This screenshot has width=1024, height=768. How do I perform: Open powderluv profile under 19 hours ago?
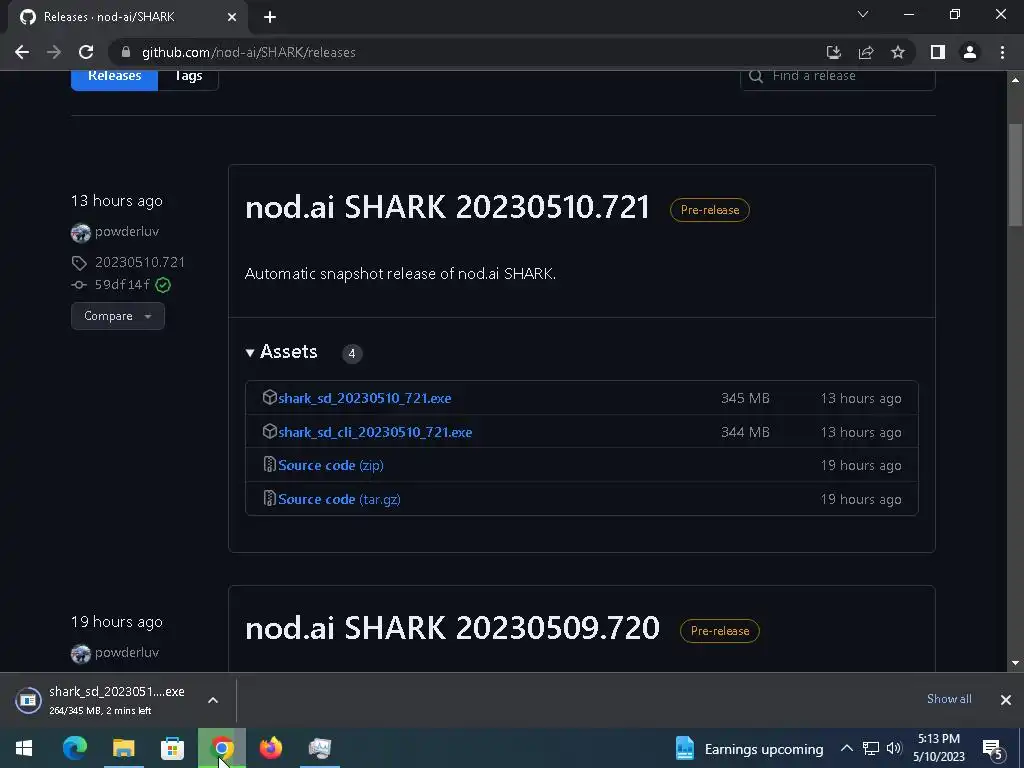point(127,652)
